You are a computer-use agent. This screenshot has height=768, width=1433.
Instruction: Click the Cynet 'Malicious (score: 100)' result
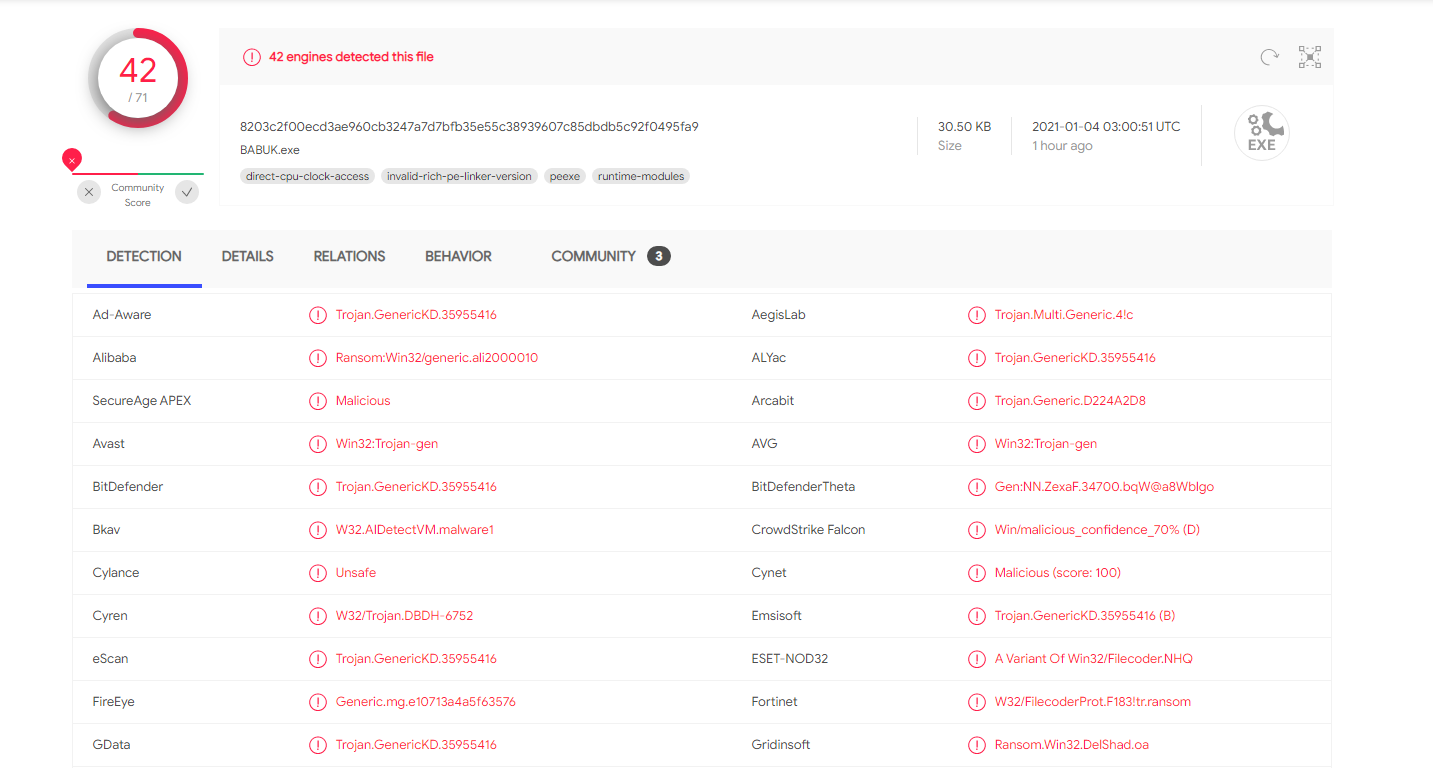tap(1058, 573)
